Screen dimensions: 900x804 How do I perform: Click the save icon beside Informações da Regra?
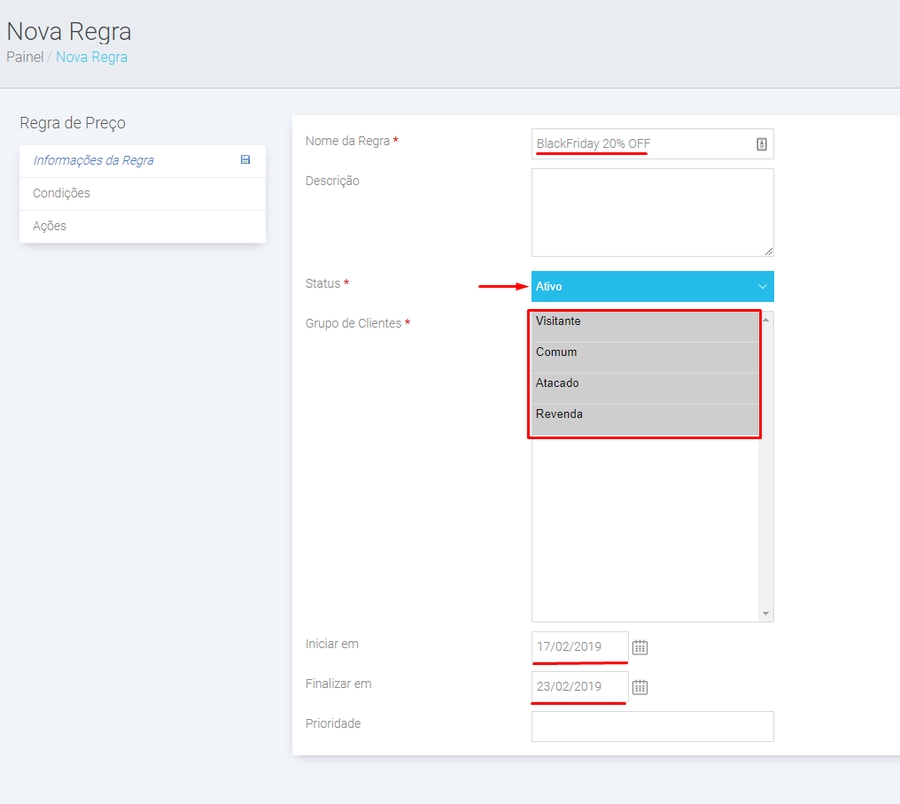coord(245,160)
